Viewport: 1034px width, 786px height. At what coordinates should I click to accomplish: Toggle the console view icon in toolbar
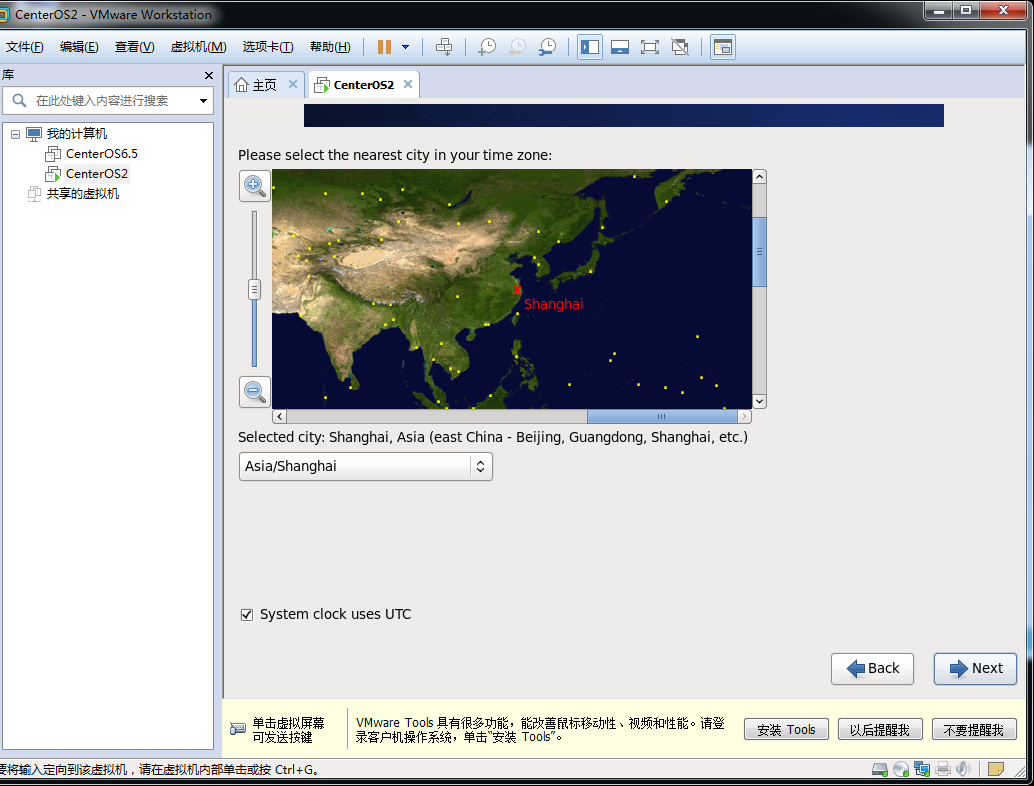[x=723, y=47]
